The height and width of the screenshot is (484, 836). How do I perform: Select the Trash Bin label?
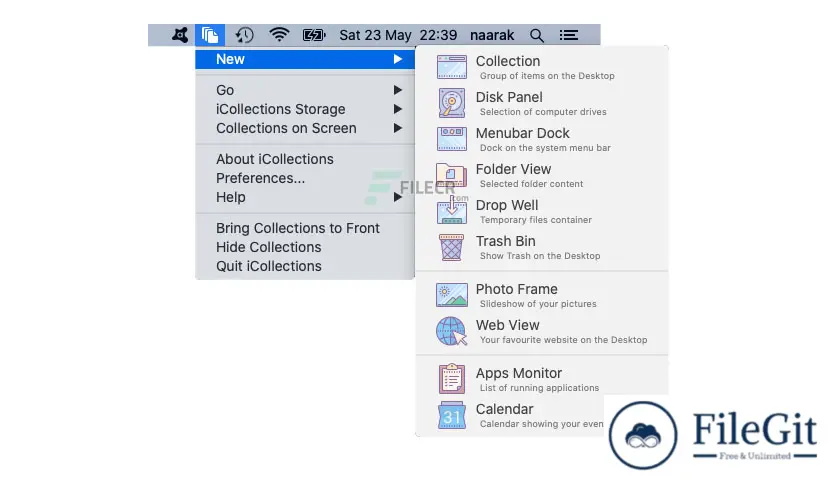point(505,241)
